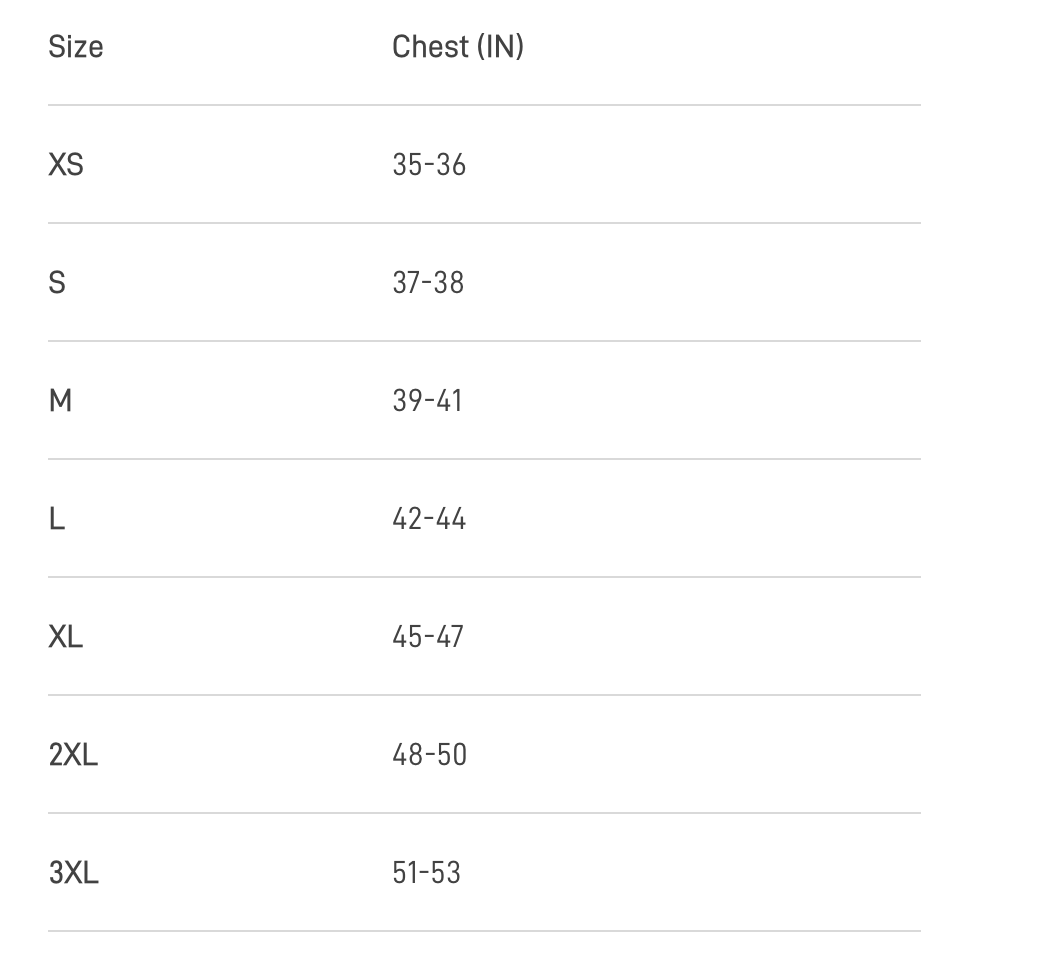This screenshot has height=964, width=1038.
Task: Click the 39-41 chest measurement
Action: pos(428,401)
